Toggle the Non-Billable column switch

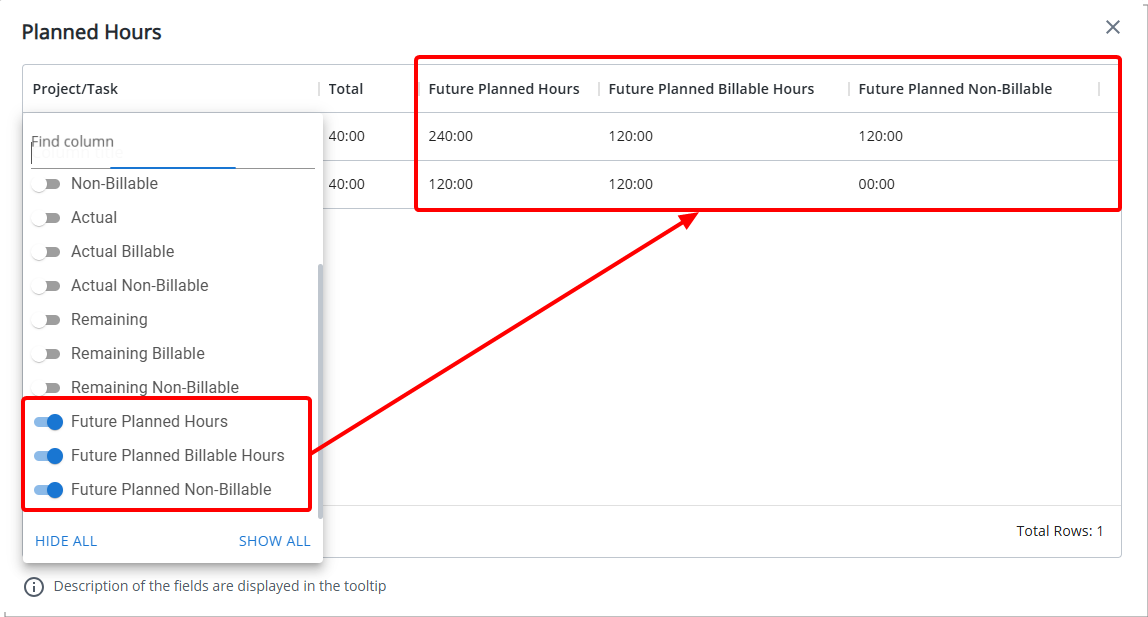[x=48, y=184]
